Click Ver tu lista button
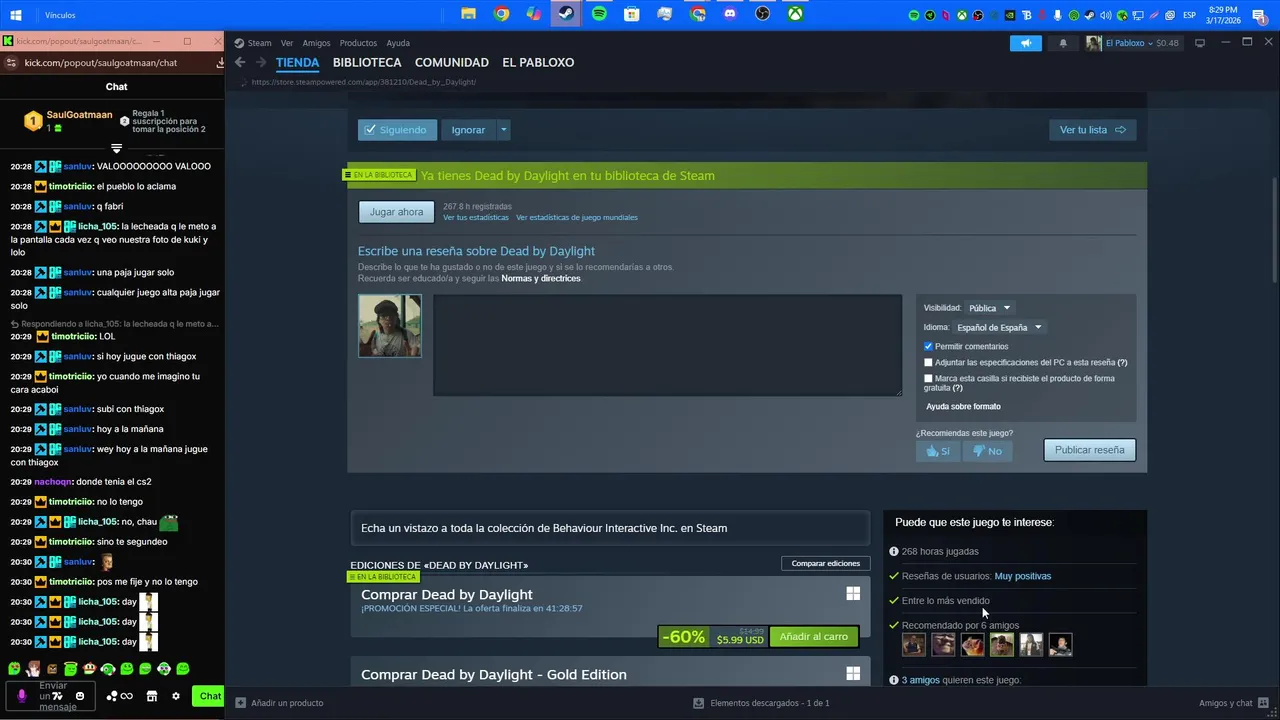 (x=1092, y=130)
